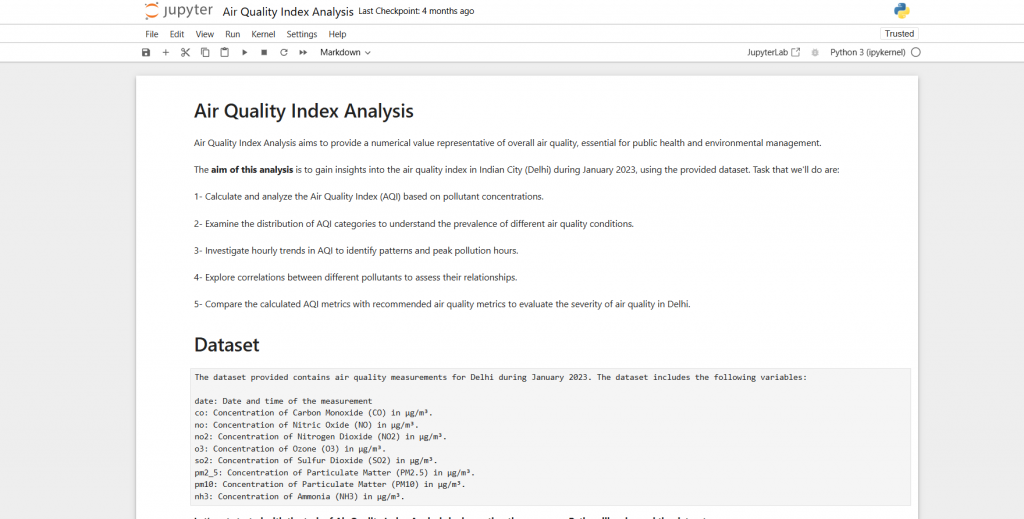This screenshot has width=1024, height=519.
Task: Open notebook in JupyterLab
Action: pyautogui.click(x=773, y=52)
